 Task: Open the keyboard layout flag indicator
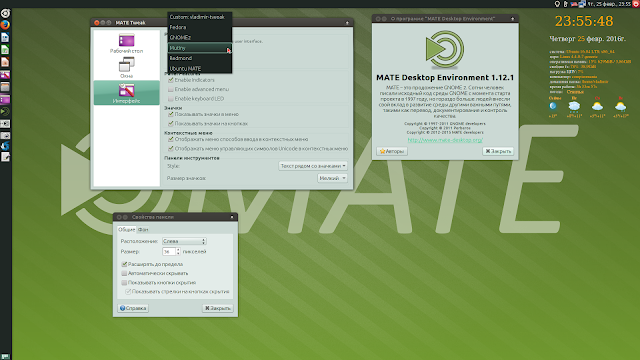click(574, 4)
